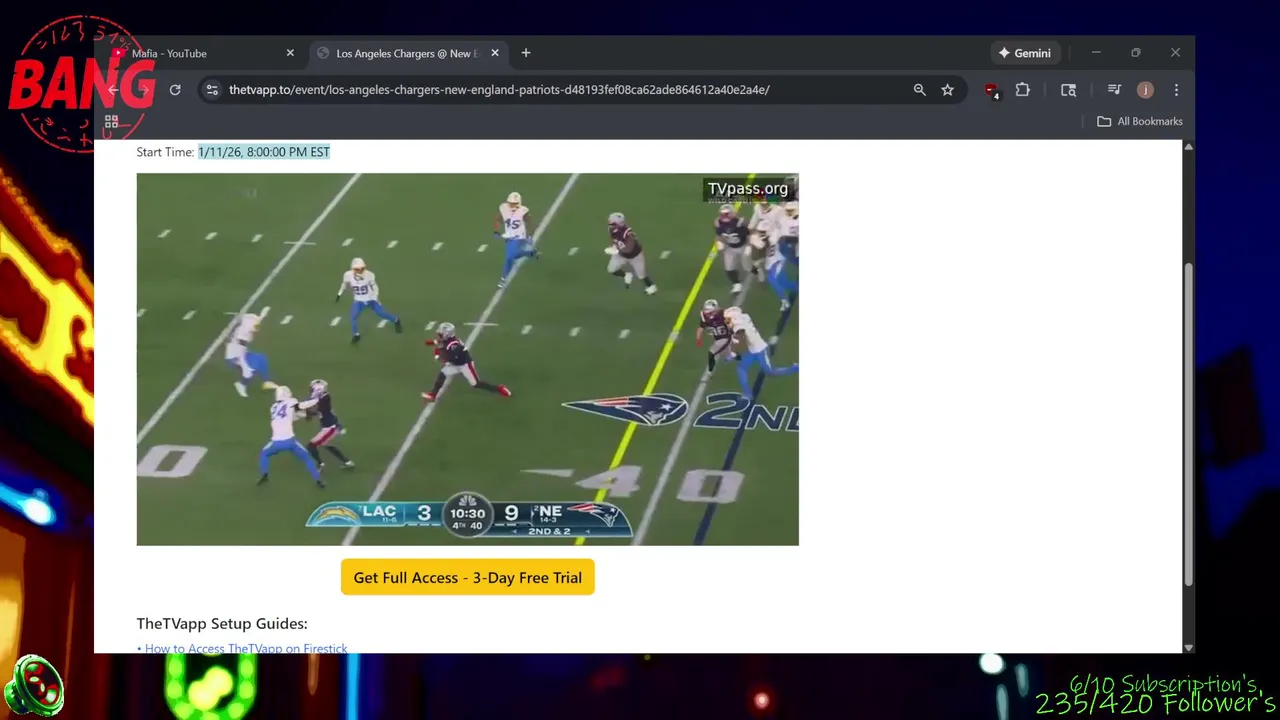Click the page vertical scrollbar thumb
Screen dimensions: 1280x720
click(1188, 424)
